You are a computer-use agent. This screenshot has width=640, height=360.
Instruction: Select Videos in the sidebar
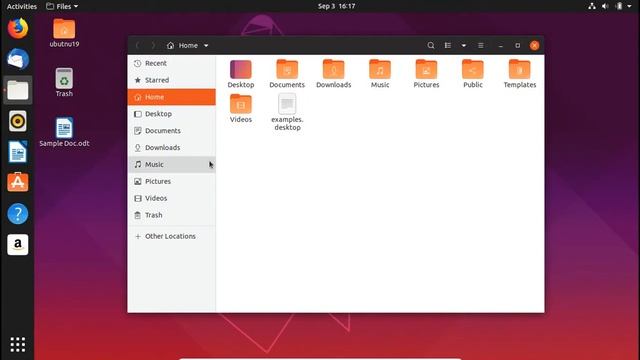coord(171,198)
